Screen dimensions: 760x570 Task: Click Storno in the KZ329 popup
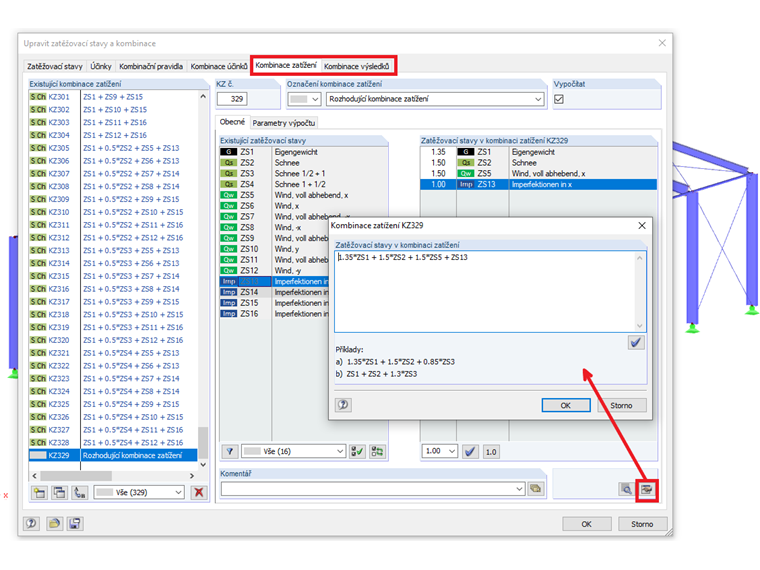point(621,405)
